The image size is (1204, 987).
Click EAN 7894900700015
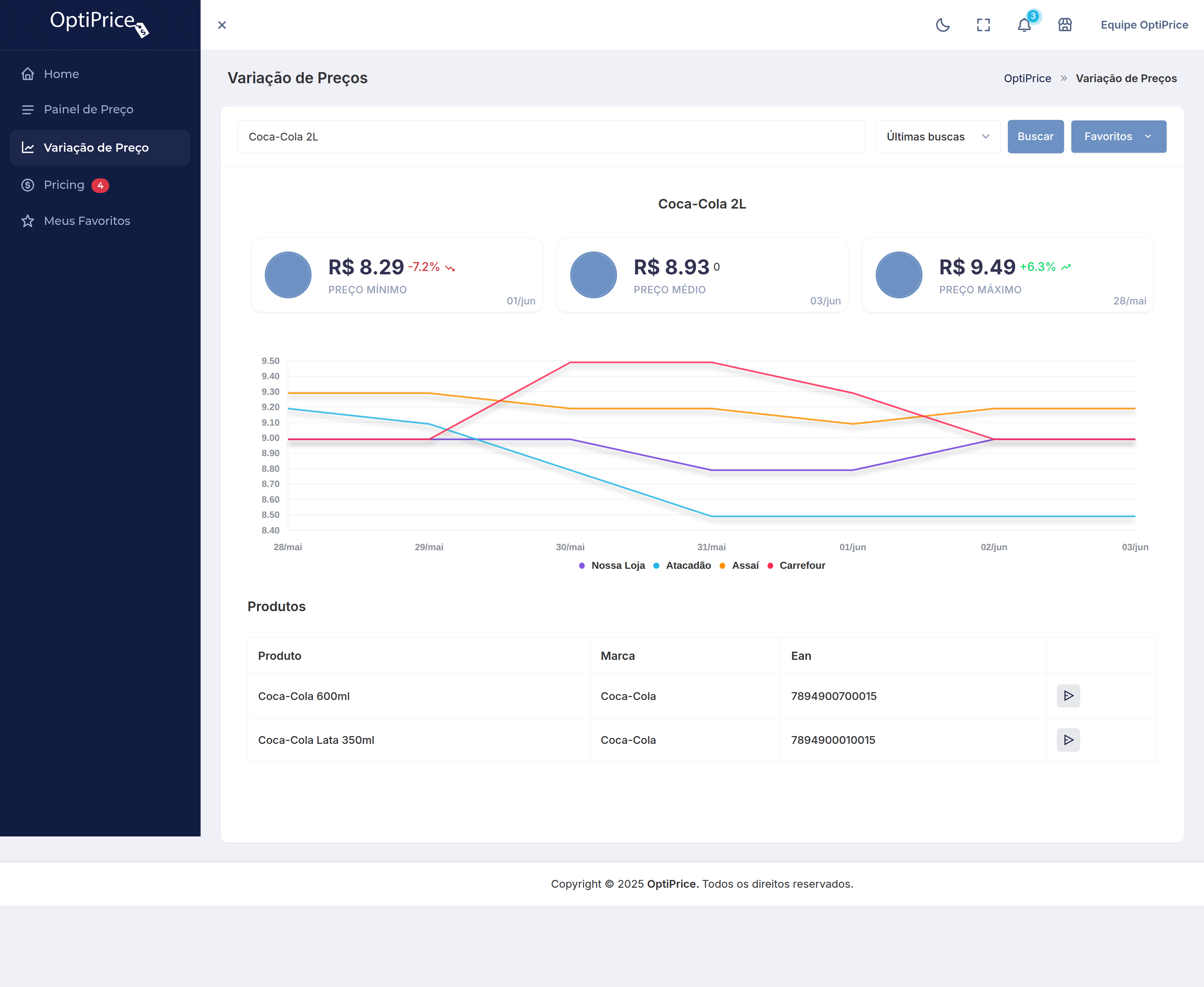pos(834,696)
